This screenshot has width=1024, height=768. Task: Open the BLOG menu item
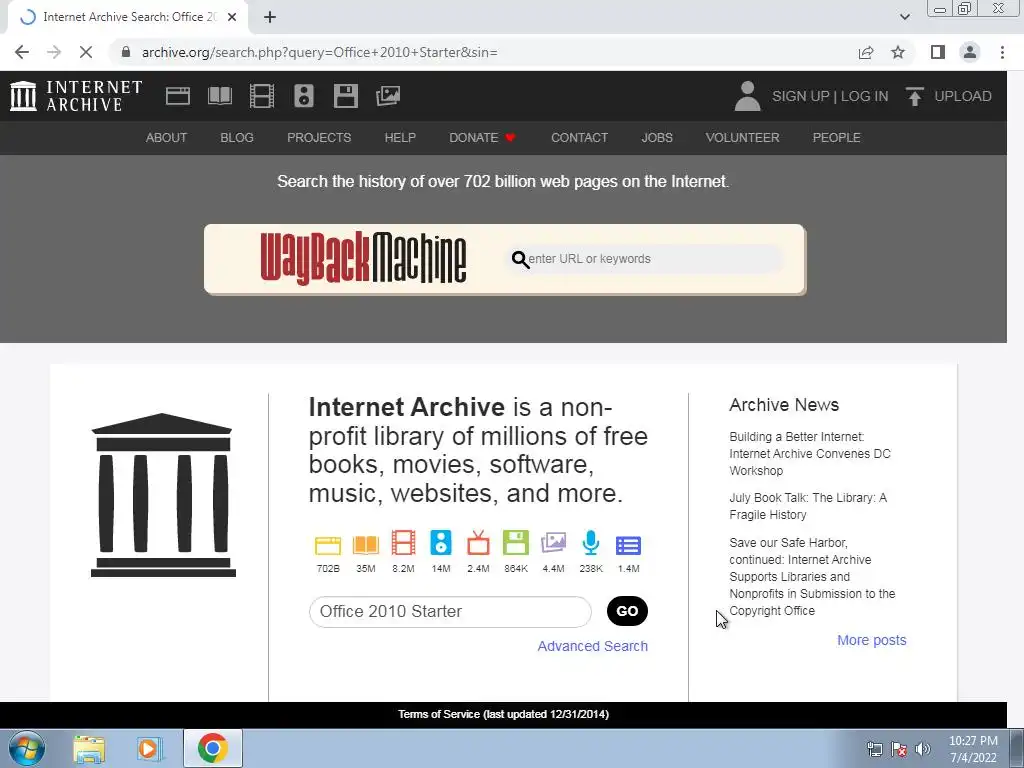click(237, 138)
